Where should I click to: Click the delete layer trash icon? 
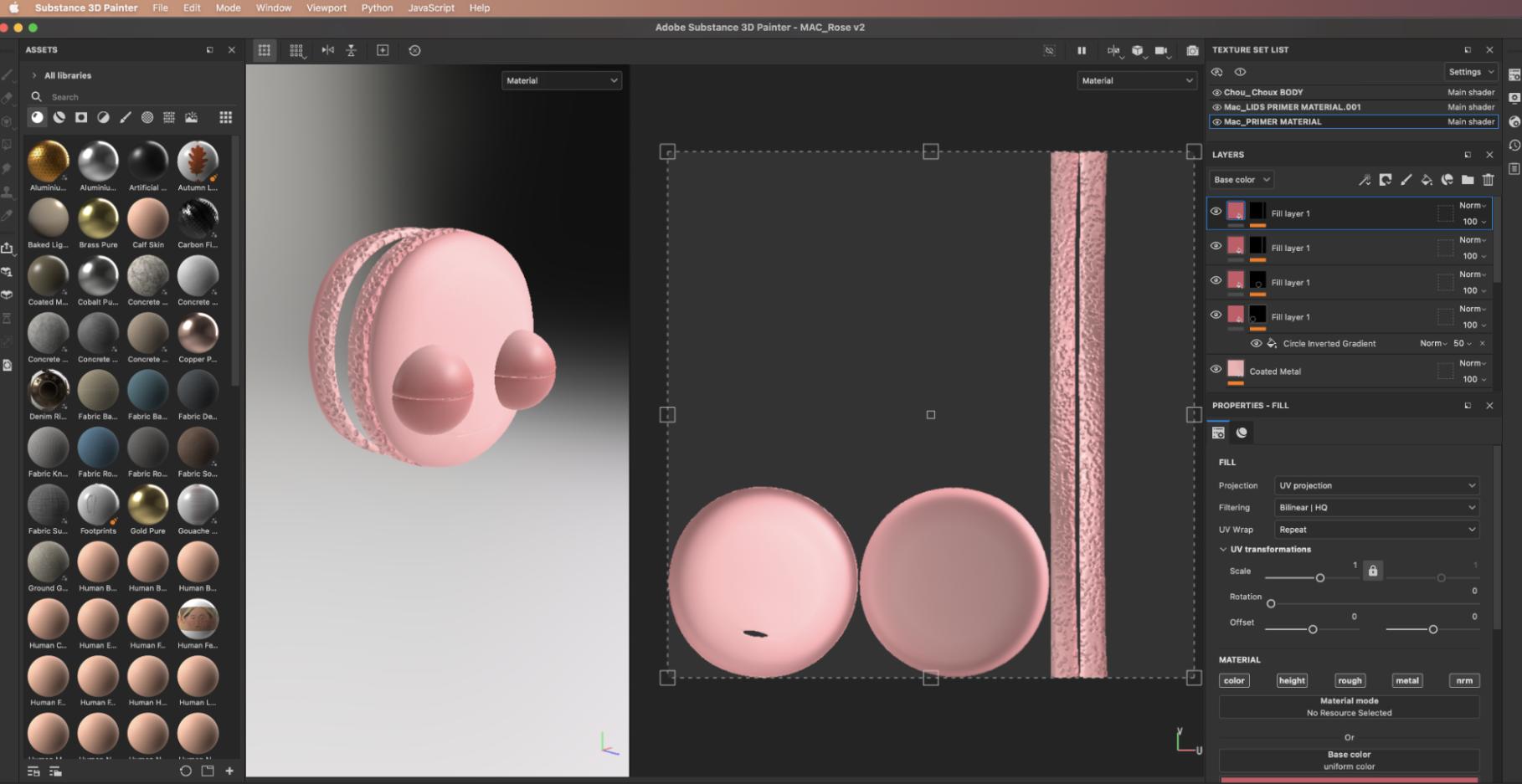tap(1488, 180)
